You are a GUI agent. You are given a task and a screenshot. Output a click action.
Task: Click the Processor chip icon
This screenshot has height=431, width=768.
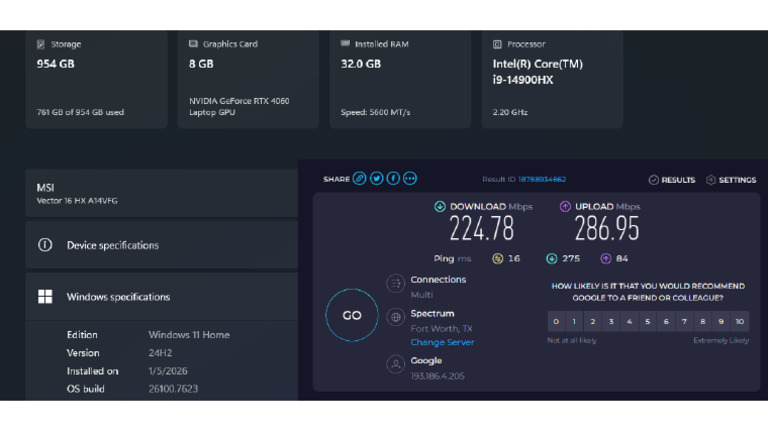[497, 44]
